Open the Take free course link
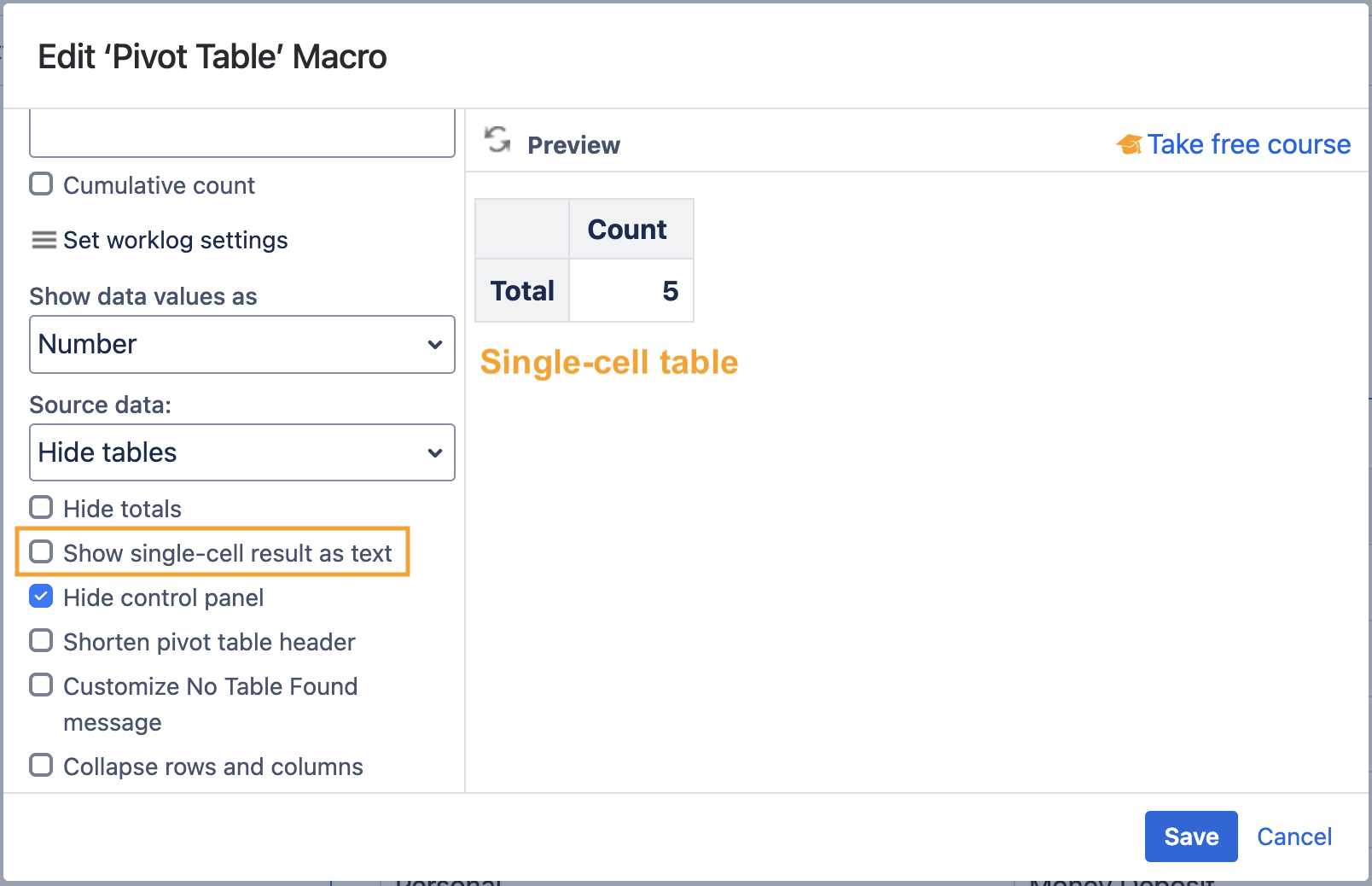Image resolution: width=1372 pixels, height=886 pixels. pos(1247,145)
